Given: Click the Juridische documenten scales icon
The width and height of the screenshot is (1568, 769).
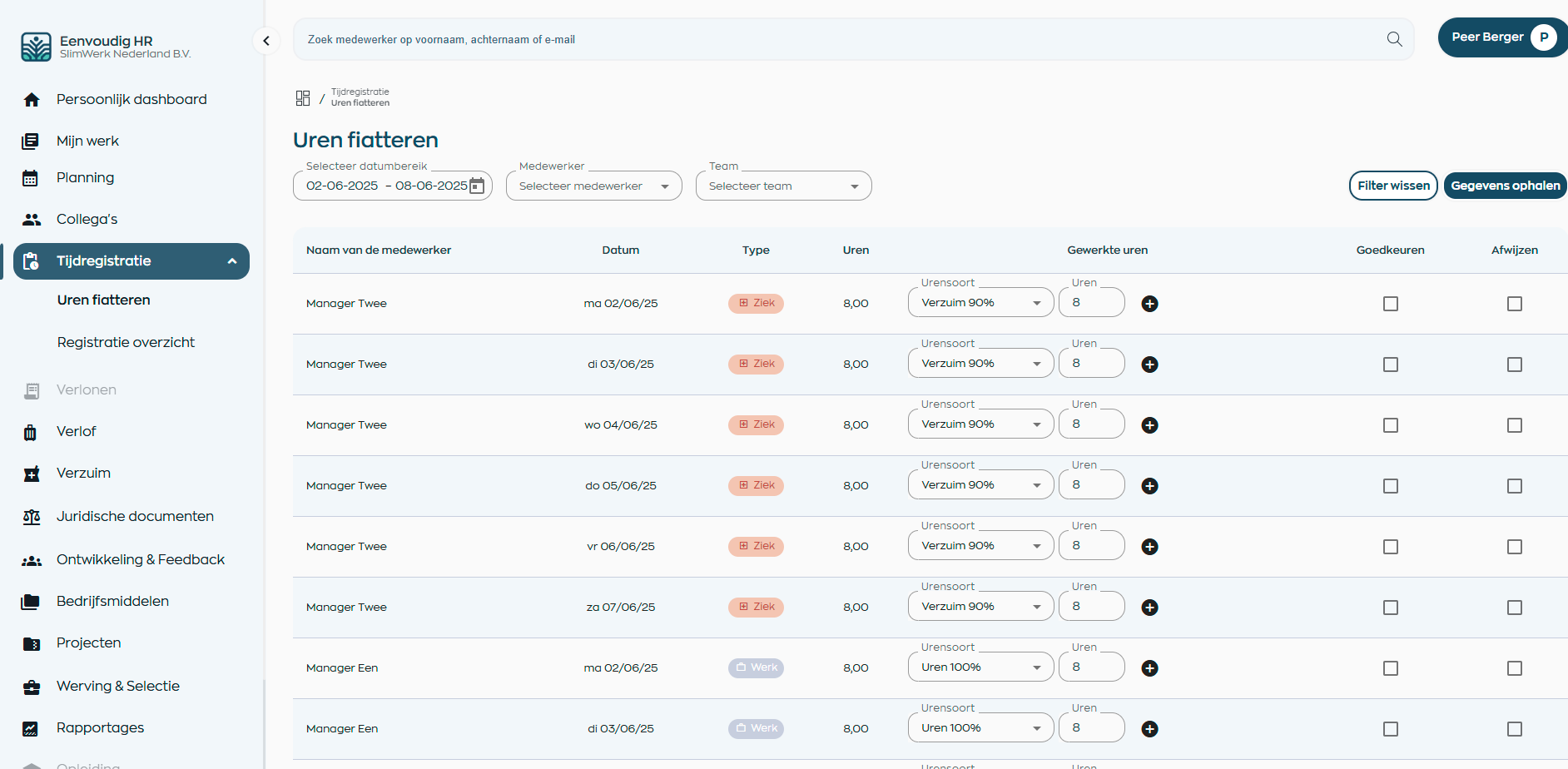Looking at the screenshot, I should [32, 517].
